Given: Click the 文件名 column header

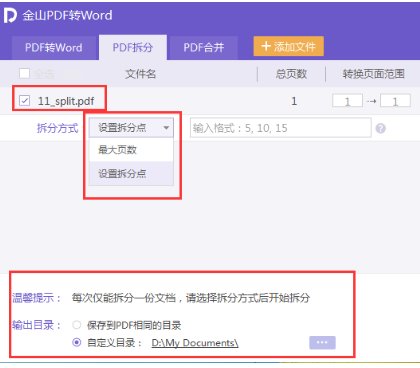Looking at the screenshot, I should [140, 74].
